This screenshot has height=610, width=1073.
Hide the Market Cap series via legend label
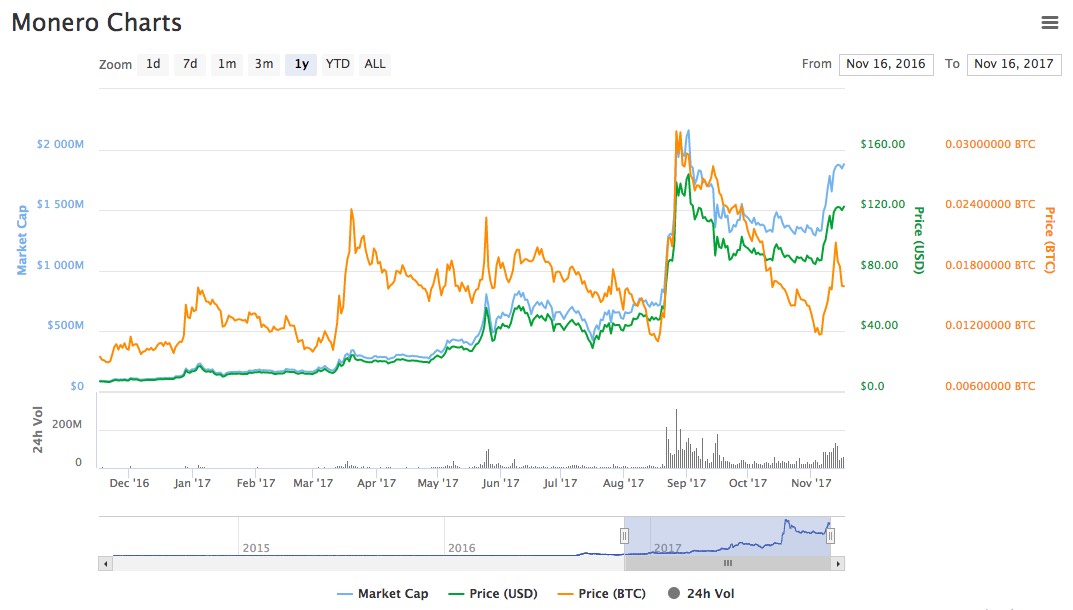coord(393,594)
